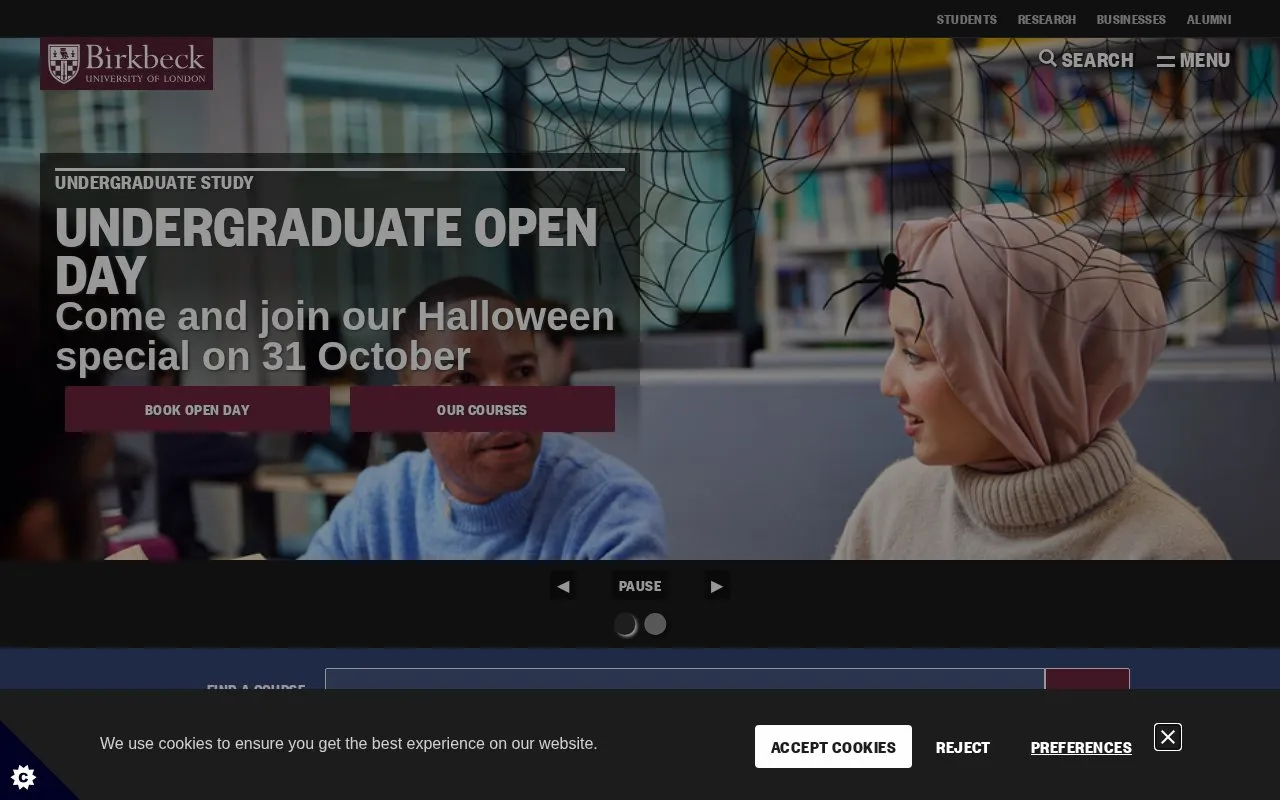Image resolution: width=1280 pixels, height=800 pixels.
Task: Open Our Courses button
Action: point(482,409)
